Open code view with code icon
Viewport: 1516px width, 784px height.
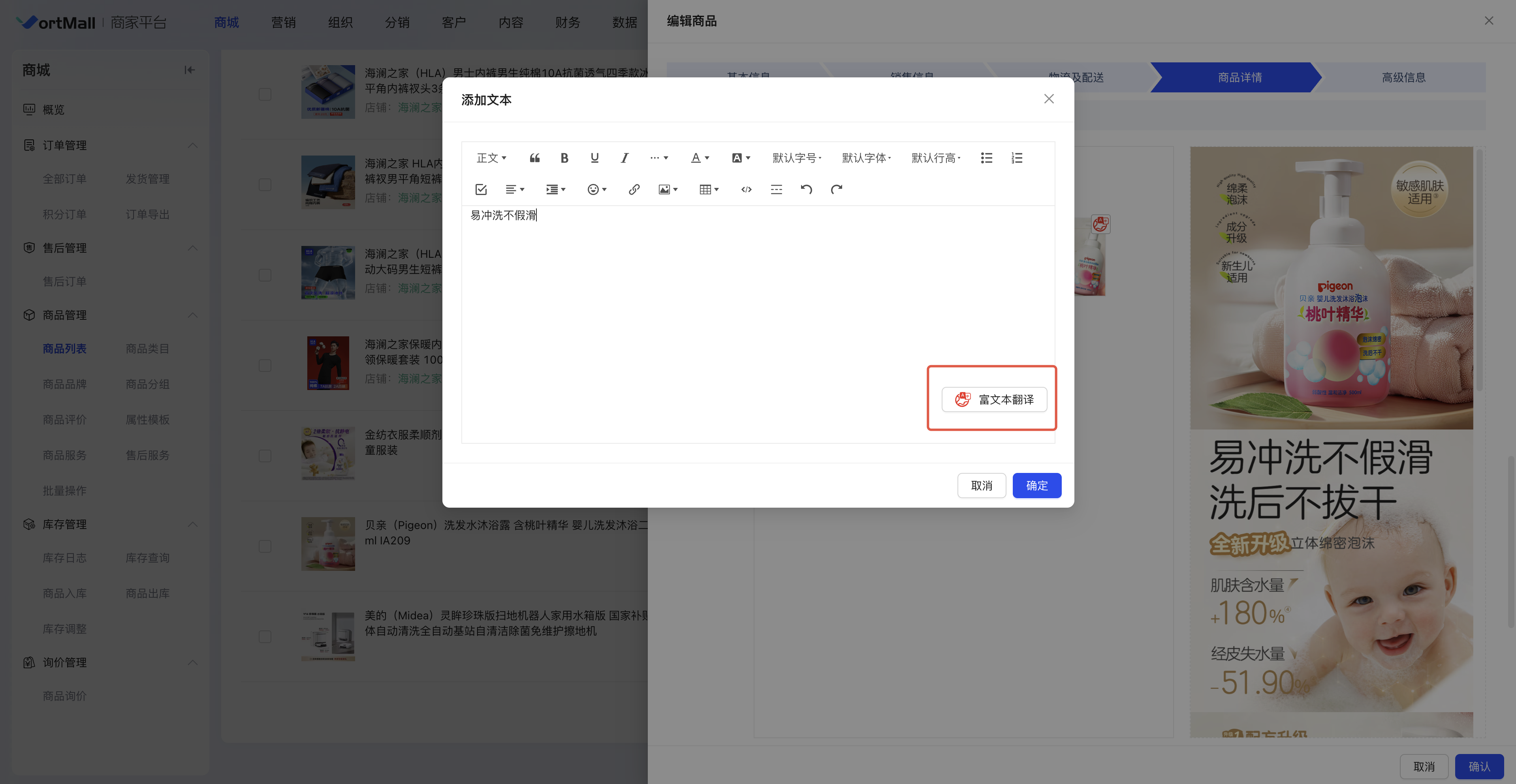pyautogui.click(x=746, y=189)
